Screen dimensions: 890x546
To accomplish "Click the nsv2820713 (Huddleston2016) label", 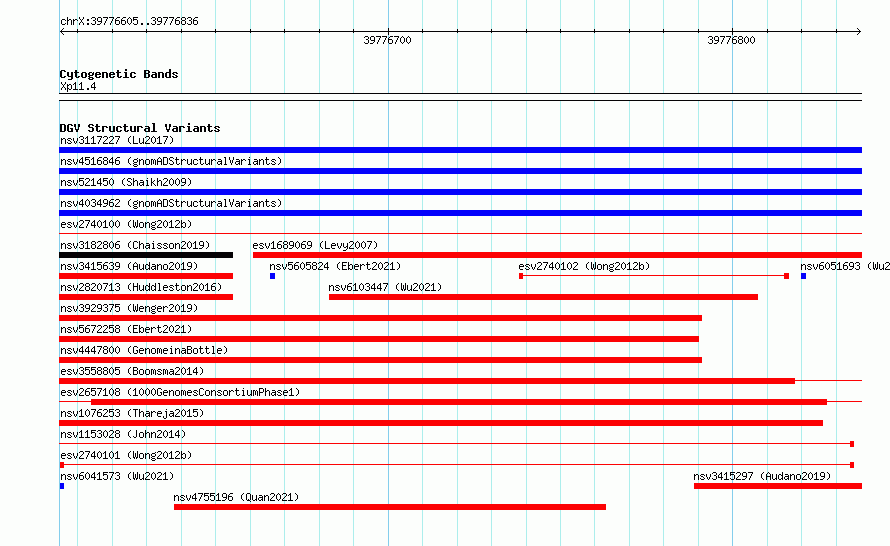I will [x=141, y=287].
